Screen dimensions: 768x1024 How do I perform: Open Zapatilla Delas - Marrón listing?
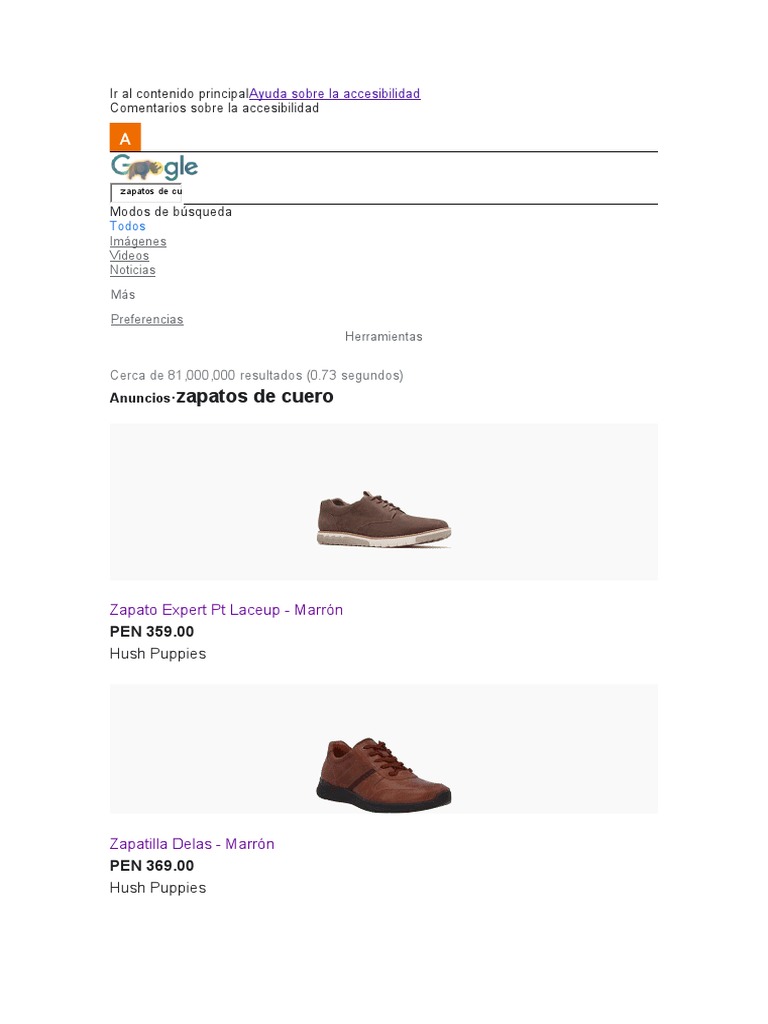[x=192, y=844]
